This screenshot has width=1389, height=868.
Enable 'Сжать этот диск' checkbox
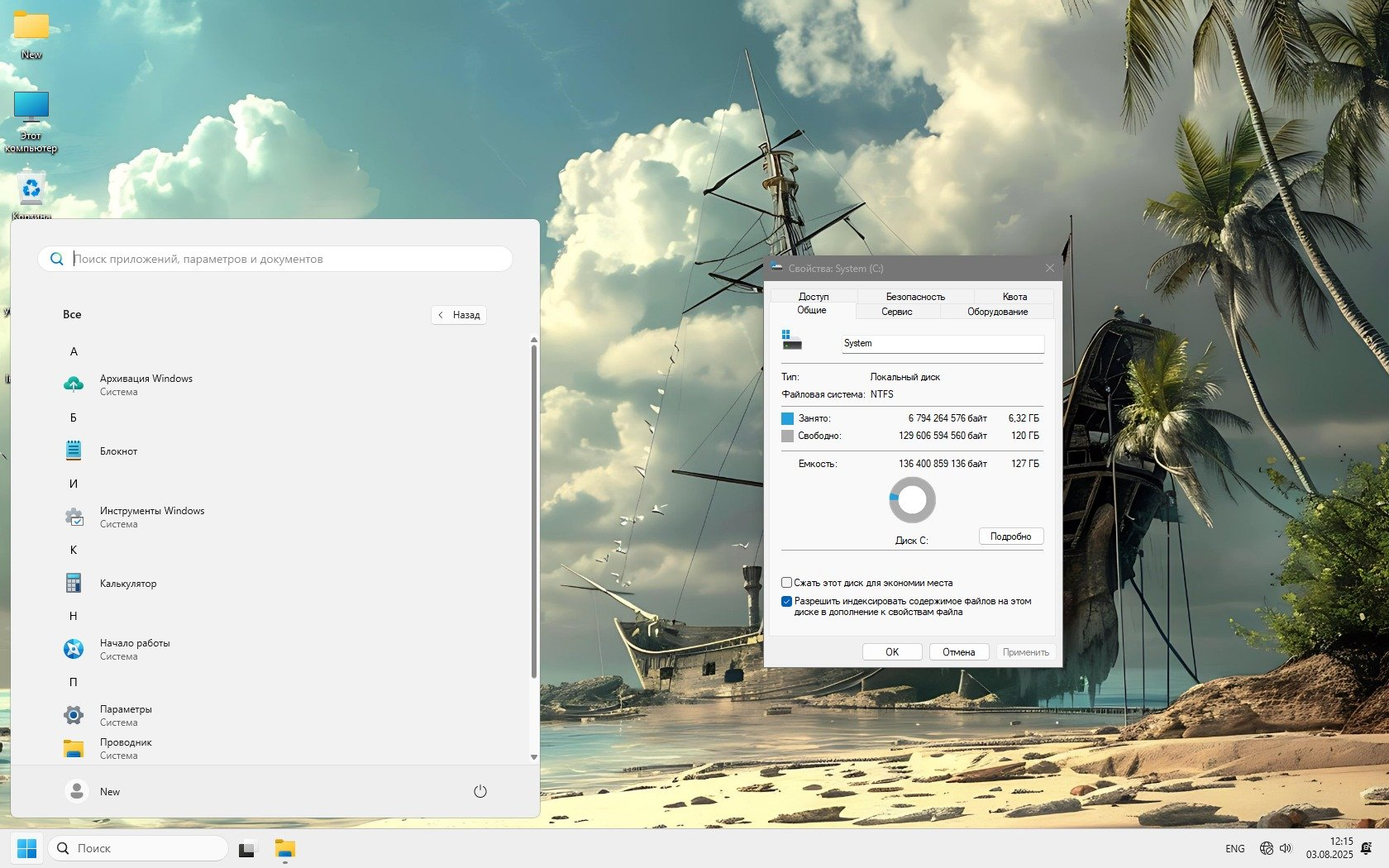[x=786, y=583]
